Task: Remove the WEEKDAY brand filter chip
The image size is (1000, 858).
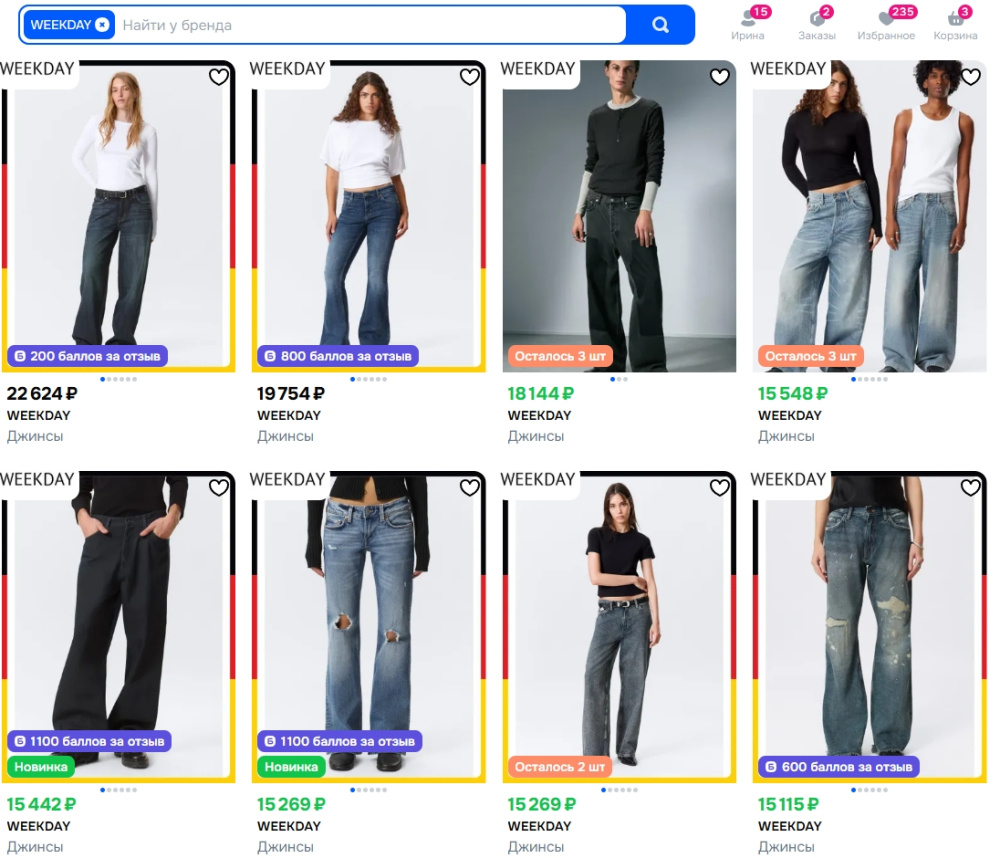Action: [102, 25]
